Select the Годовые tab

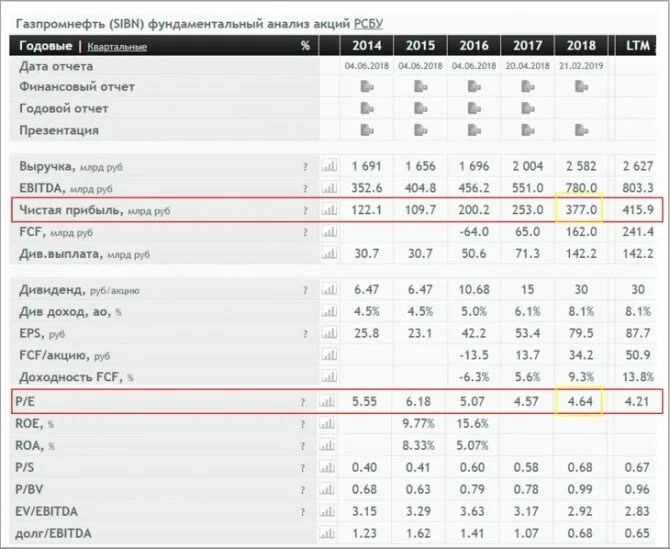pyautogui.click(x=46, y=45)
